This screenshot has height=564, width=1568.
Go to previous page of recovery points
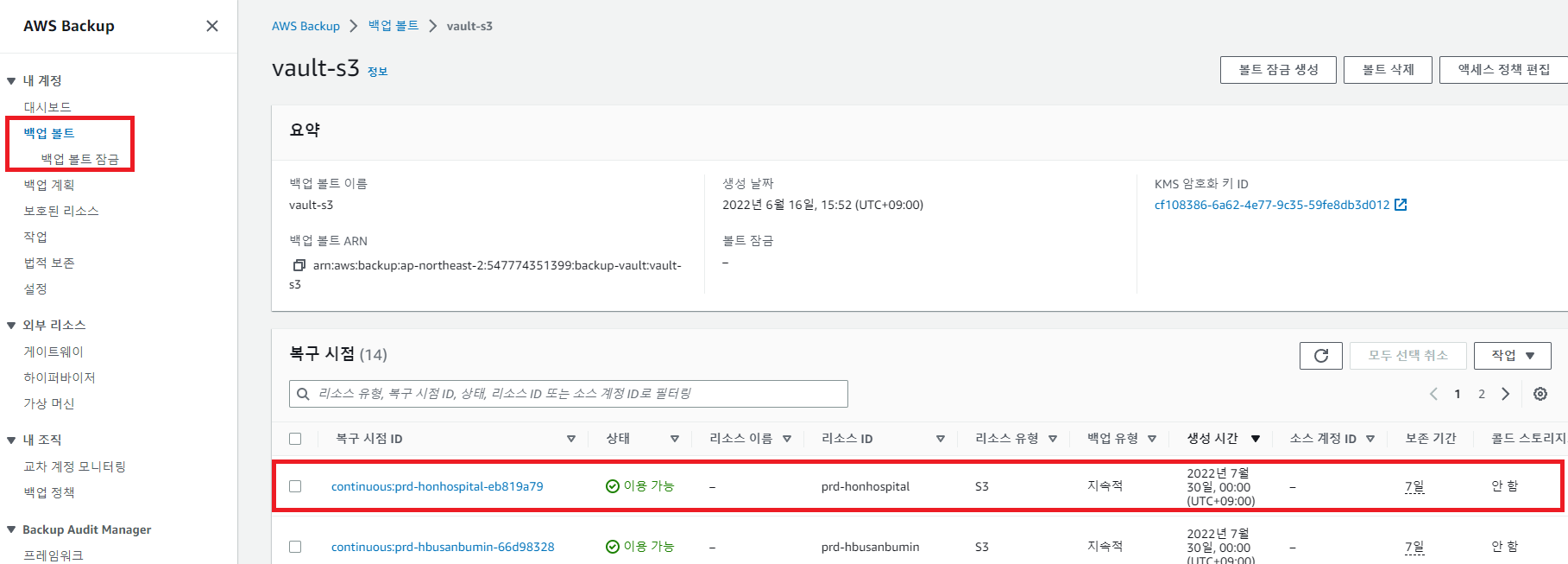[1433, 394]
